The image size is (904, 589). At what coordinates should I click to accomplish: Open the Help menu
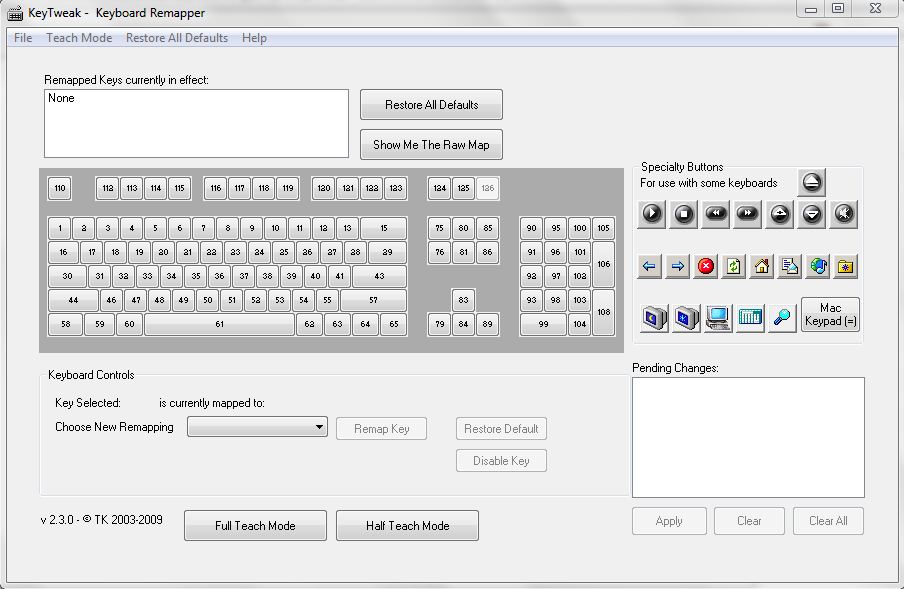pyautogui.click(x=254, y=38)
